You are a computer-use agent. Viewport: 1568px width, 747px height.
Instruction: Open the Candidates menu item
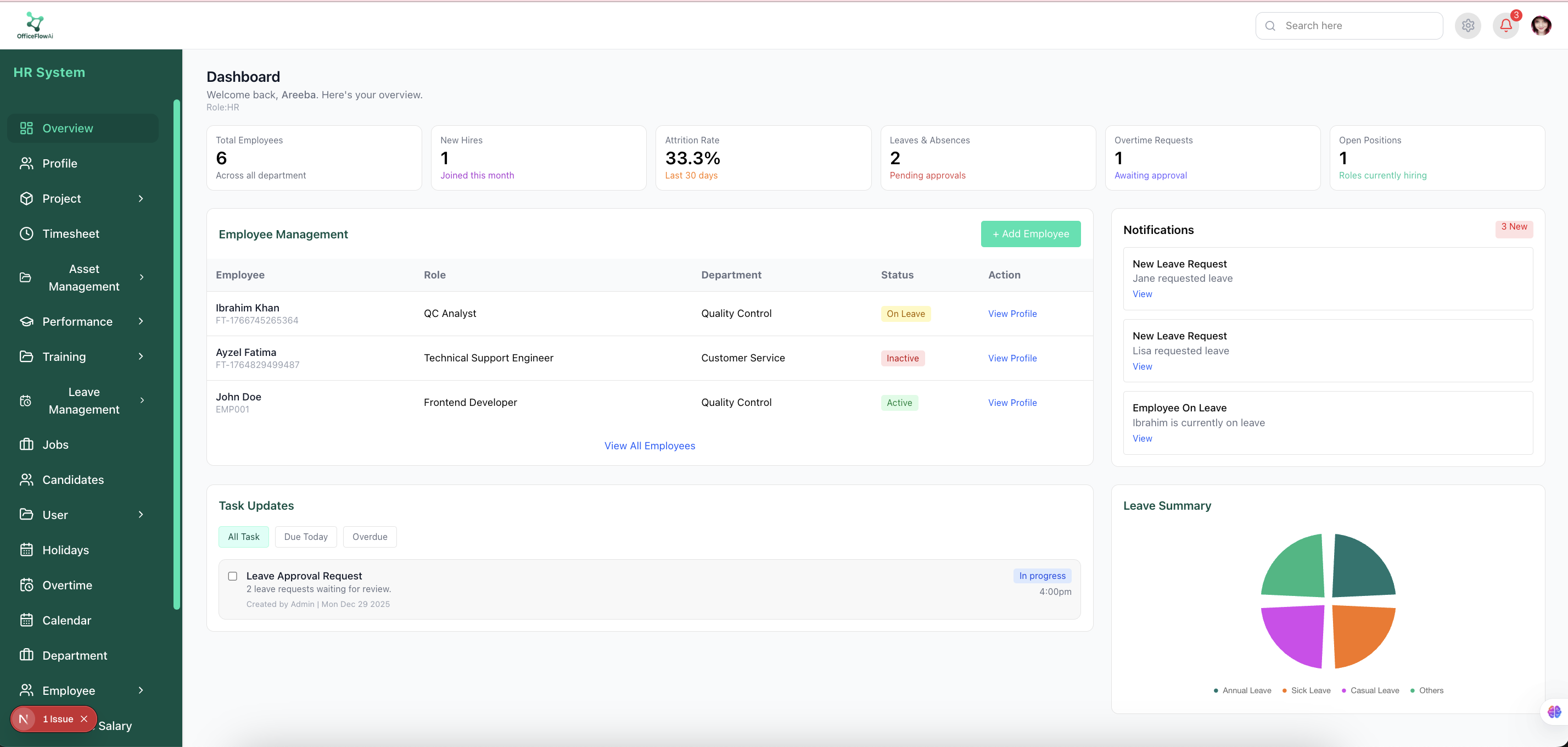(72, 480)
